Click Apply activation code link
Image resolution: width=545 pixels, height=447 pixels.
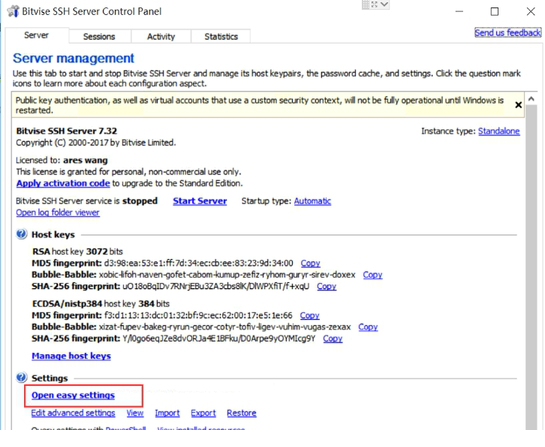pyautogui.click(x=63, y=183)
